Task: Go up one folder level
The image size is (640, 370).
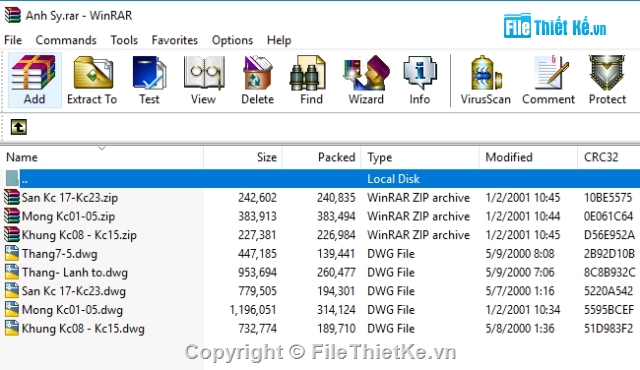Action: pyautogui.click(x=18, y=127)
